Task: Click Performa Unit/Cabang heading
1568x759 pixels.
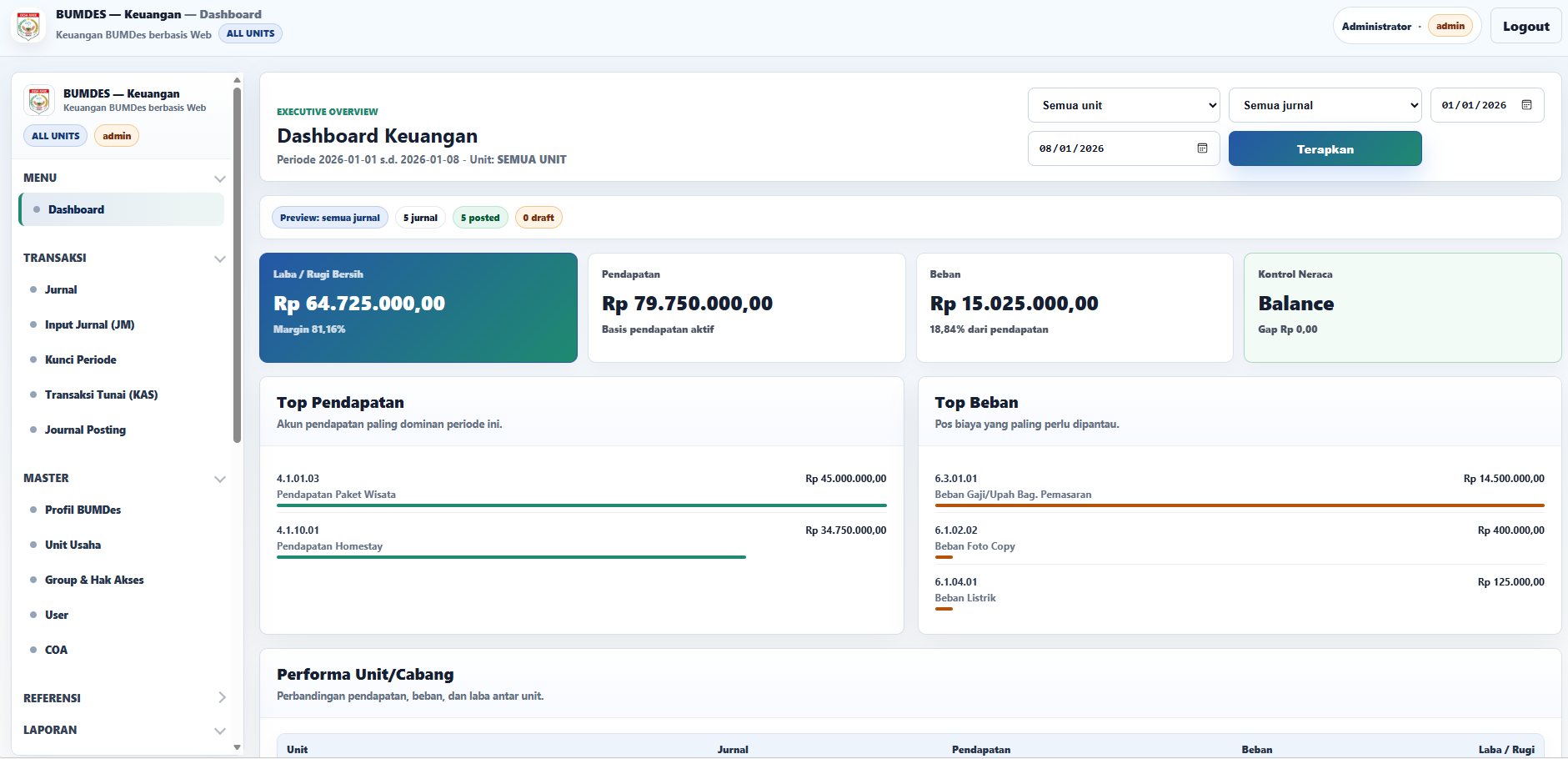Action: [x=365, y=674]
